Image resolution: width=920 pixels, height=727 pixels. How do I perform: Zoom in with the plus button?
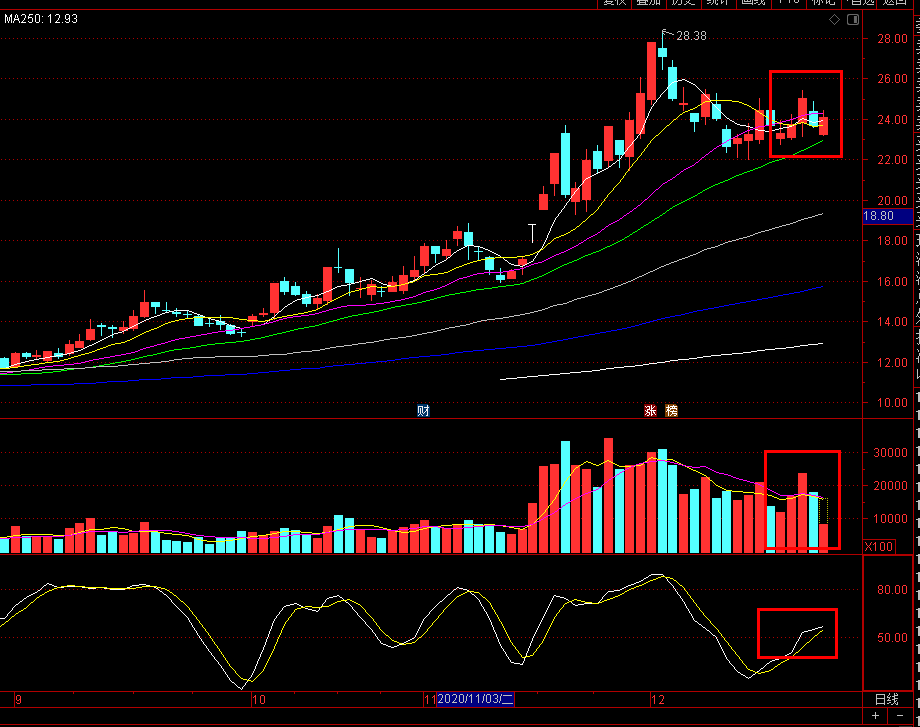coord(875,715)
